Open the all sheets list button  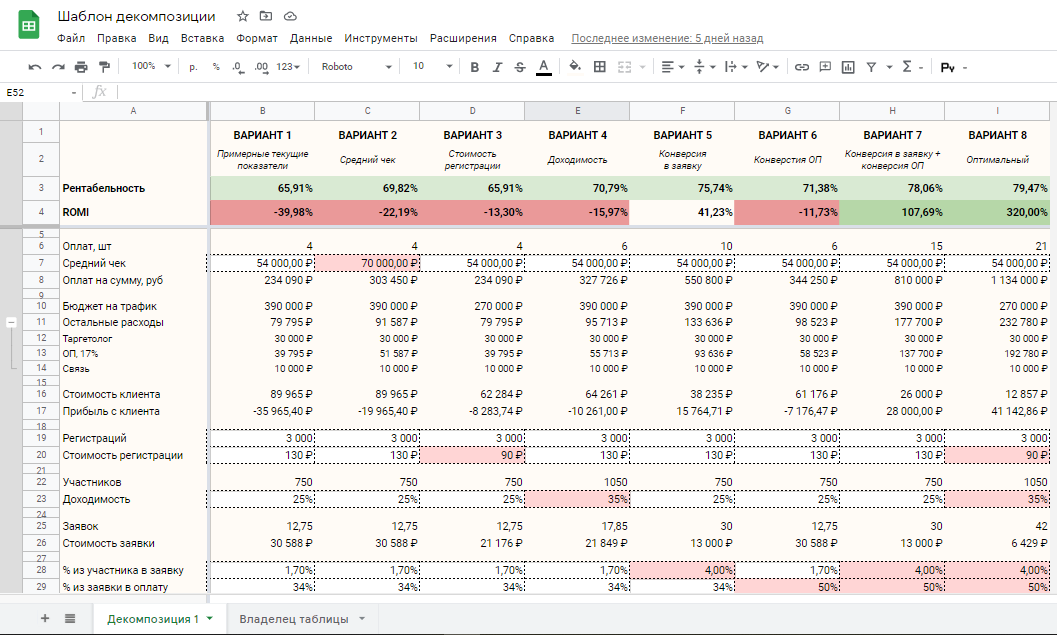point(70,618)
